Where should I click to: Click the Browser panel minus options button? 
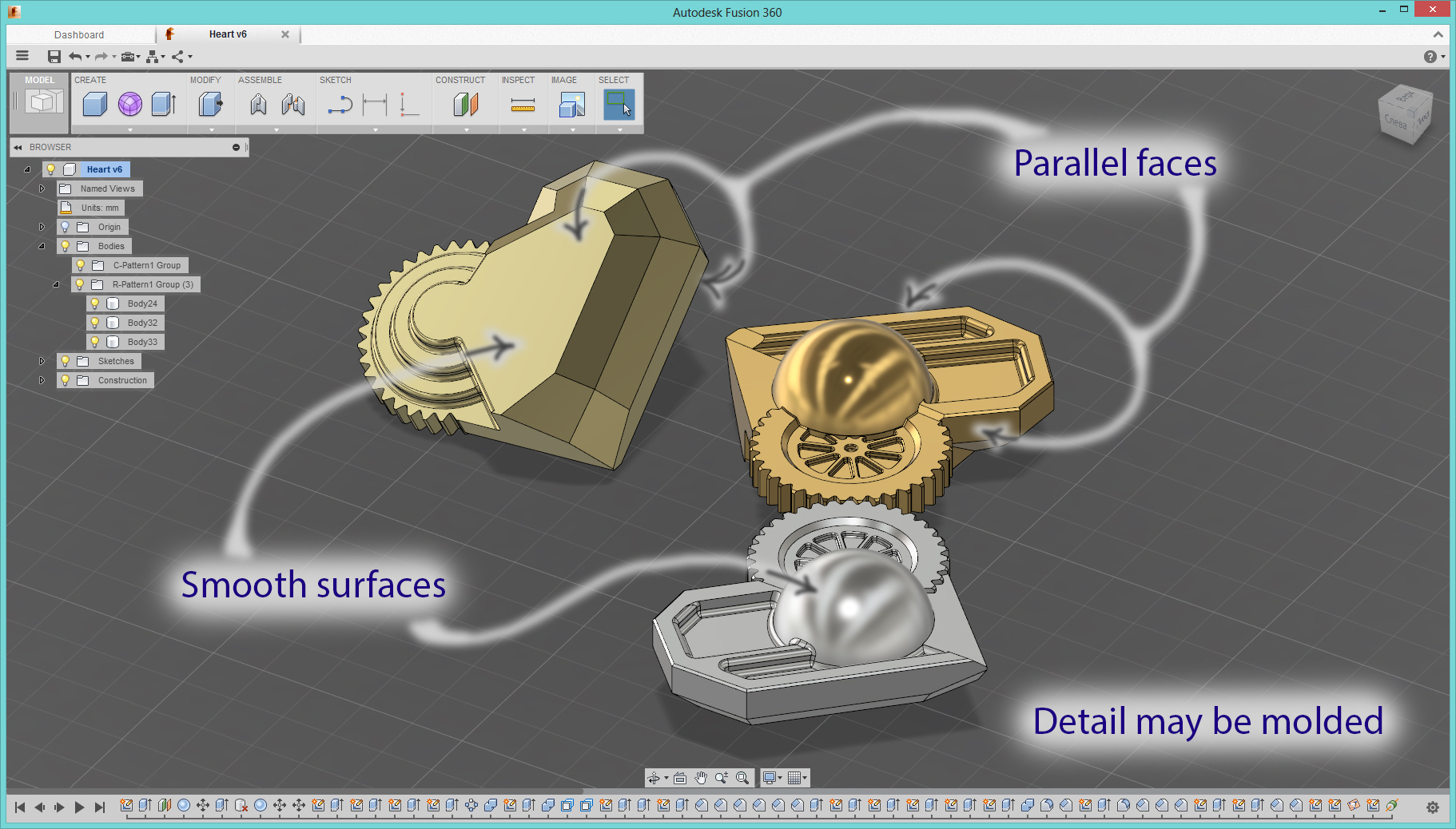tap(236, 147)
